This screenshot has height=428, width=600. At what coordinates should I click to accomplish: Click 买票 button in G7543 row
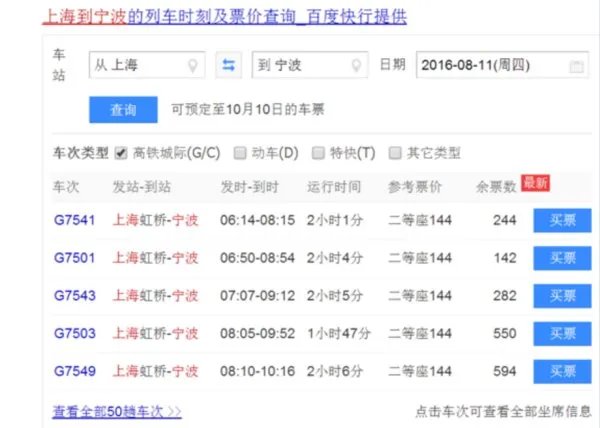coord(562,296)
